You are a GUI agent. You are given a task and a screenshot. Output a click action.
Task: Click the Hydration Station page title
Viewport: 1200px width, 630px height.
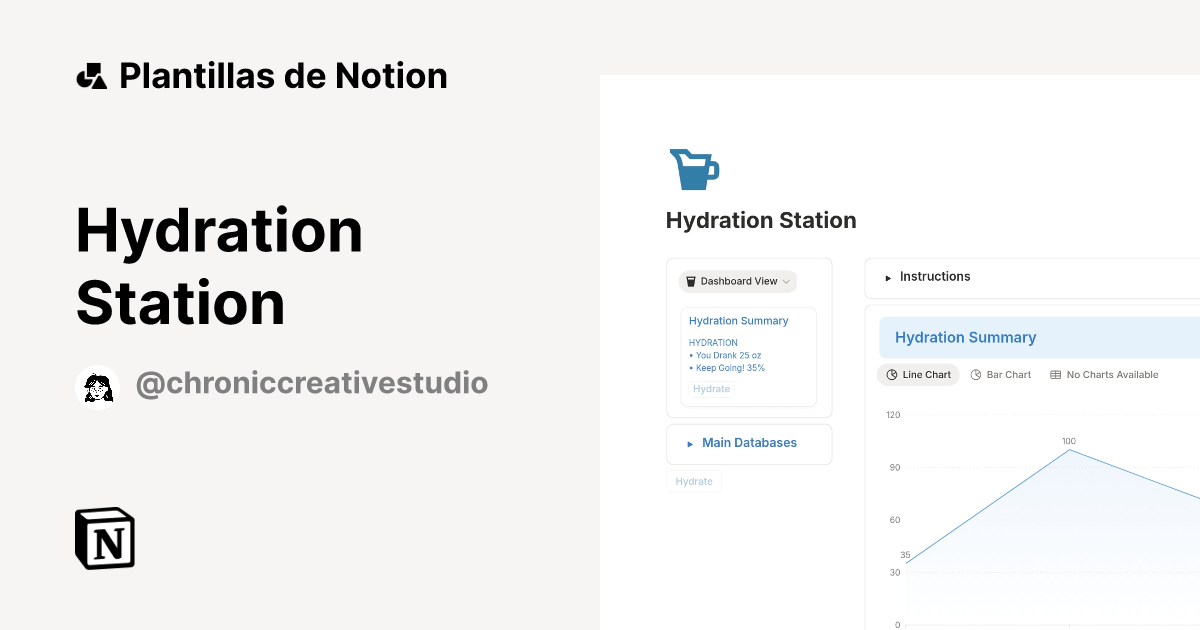[761, 220]
